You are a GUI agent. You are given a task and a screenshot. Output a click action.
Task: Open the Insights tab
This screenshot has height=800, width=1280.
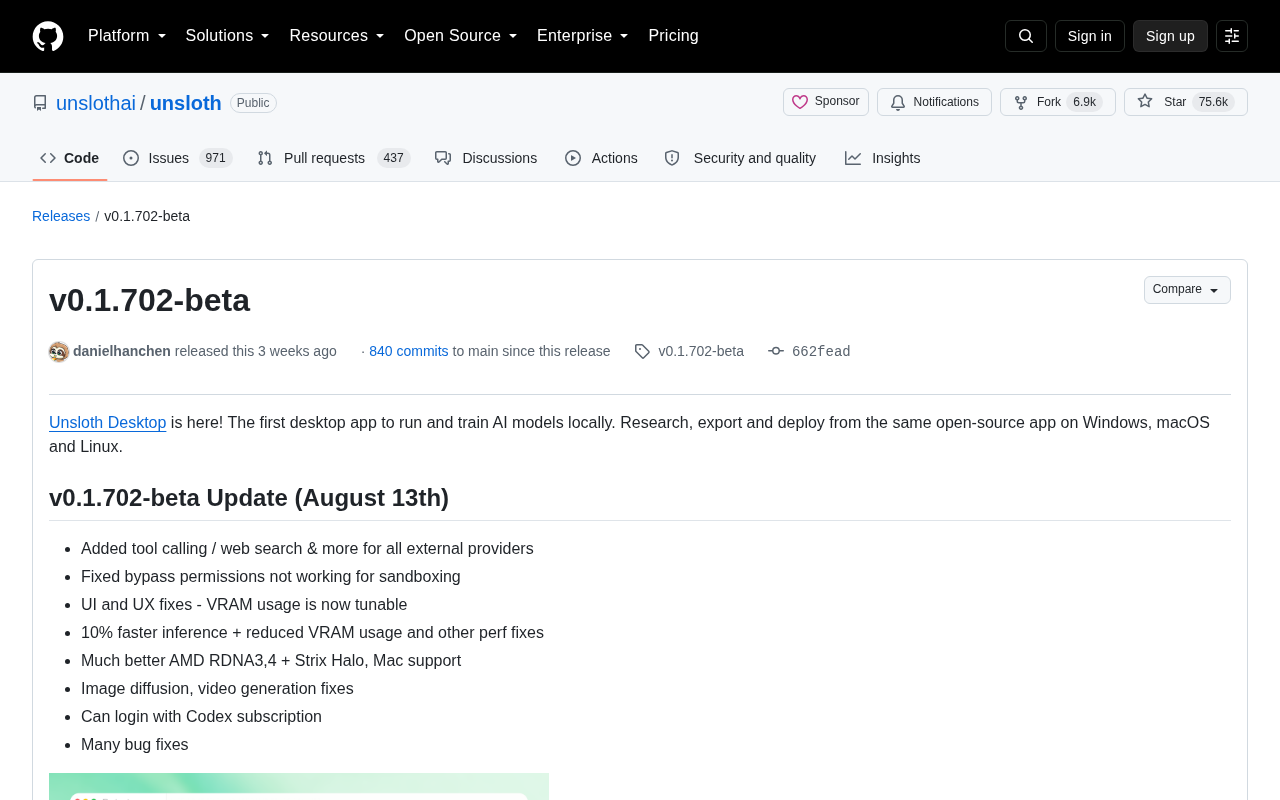(883, 158)
